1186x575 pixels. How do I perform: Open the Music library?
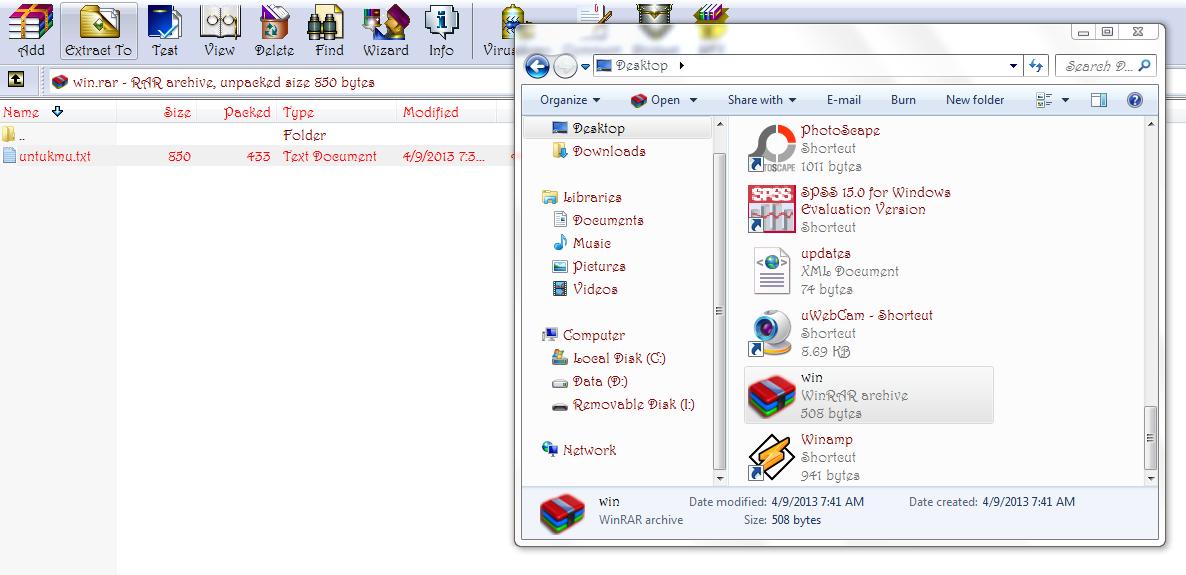pyautogui.click(x=591, y=244)
